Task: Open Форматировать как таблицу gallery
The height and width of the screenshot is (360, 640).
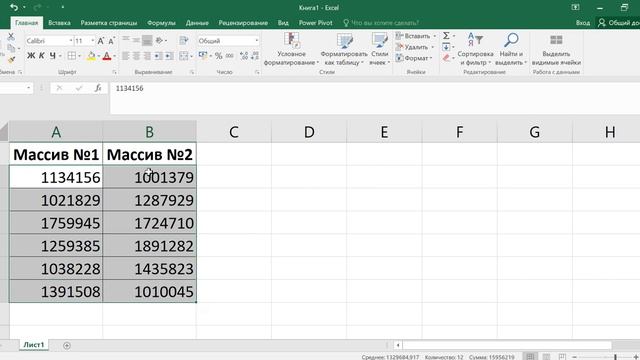Action: click(344, 49)
